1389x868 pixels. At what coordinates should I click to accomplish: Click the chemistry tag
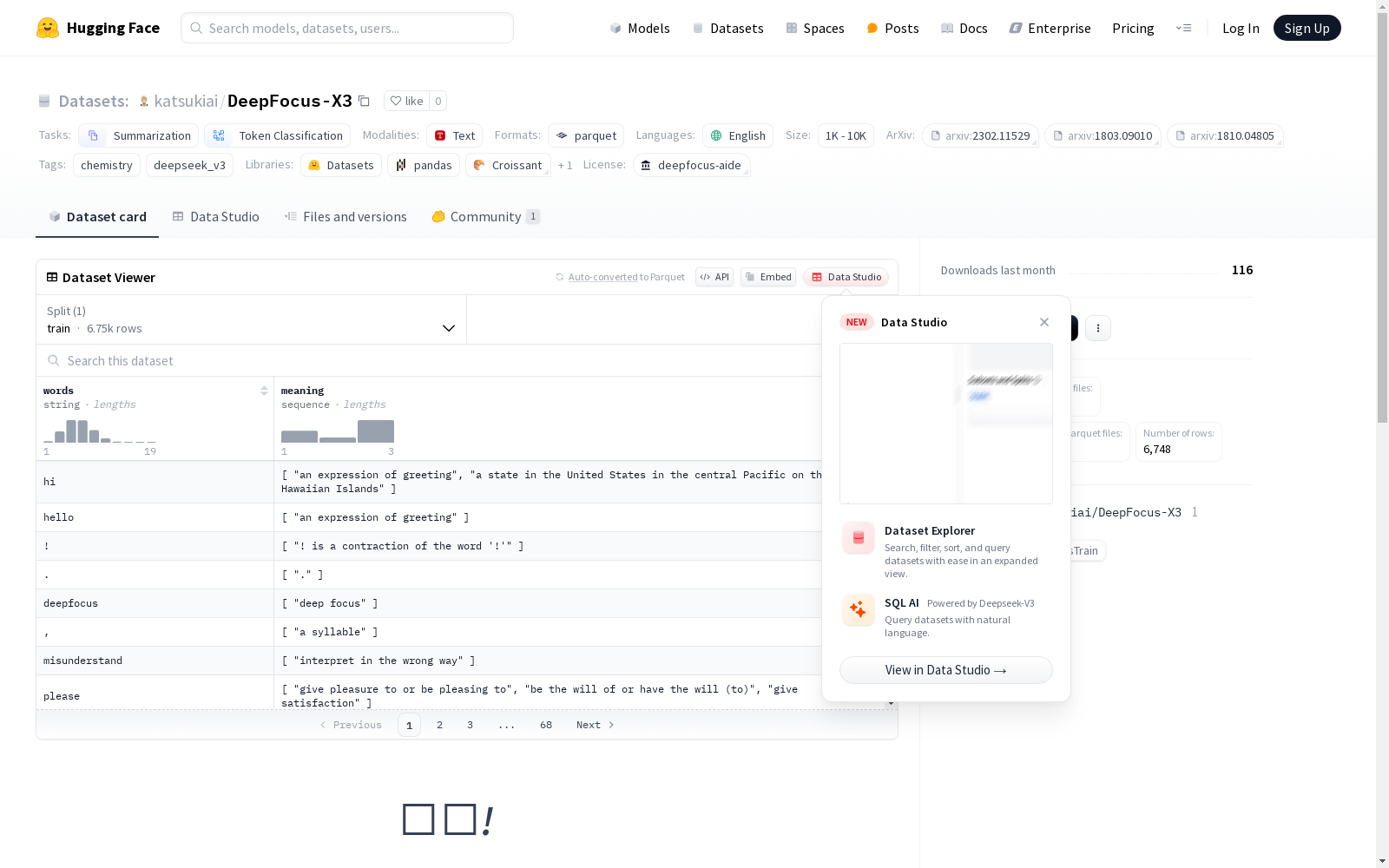point(107,165)
